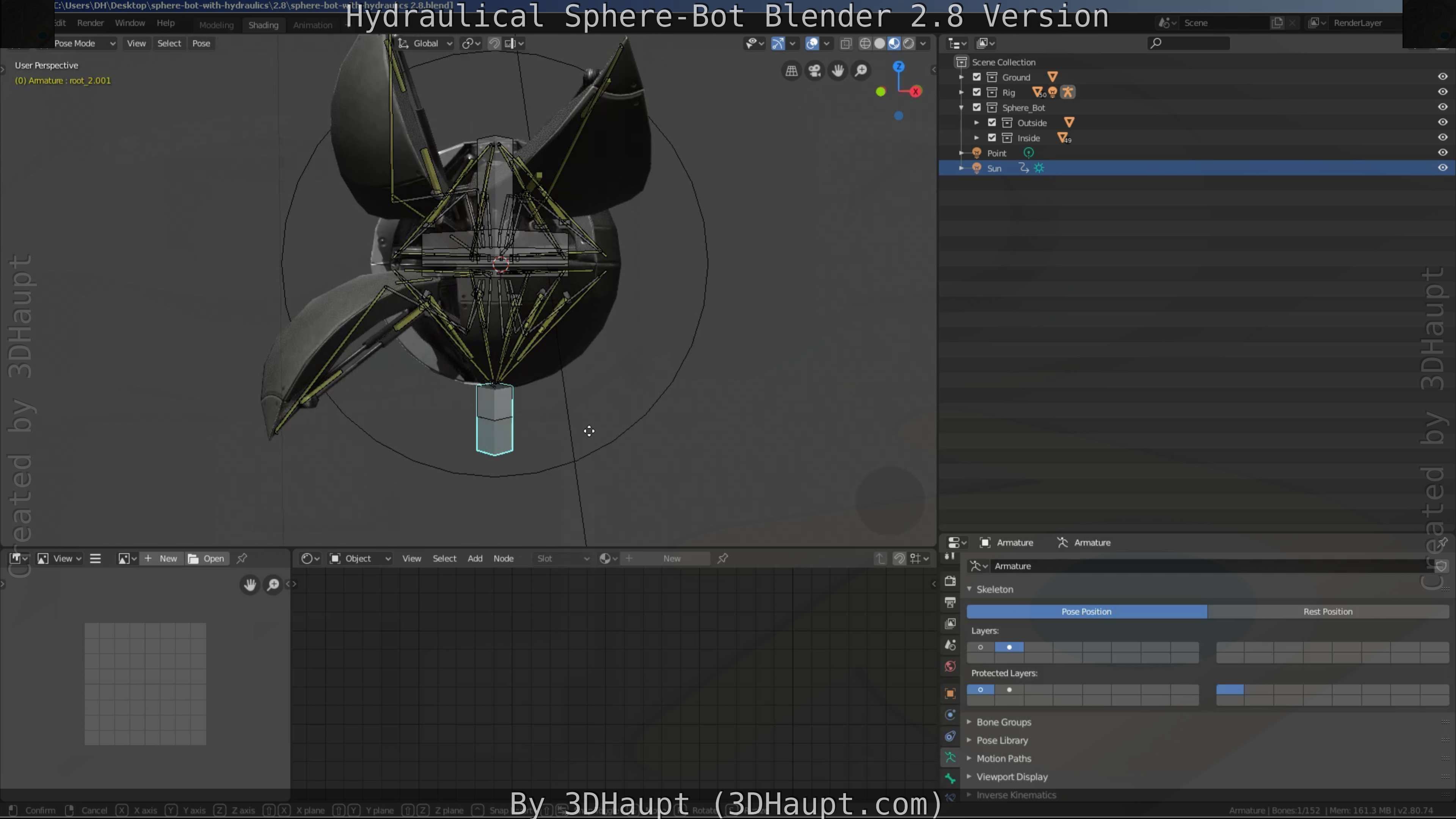Select material preview (LookDev) shading

click(894, 44)
